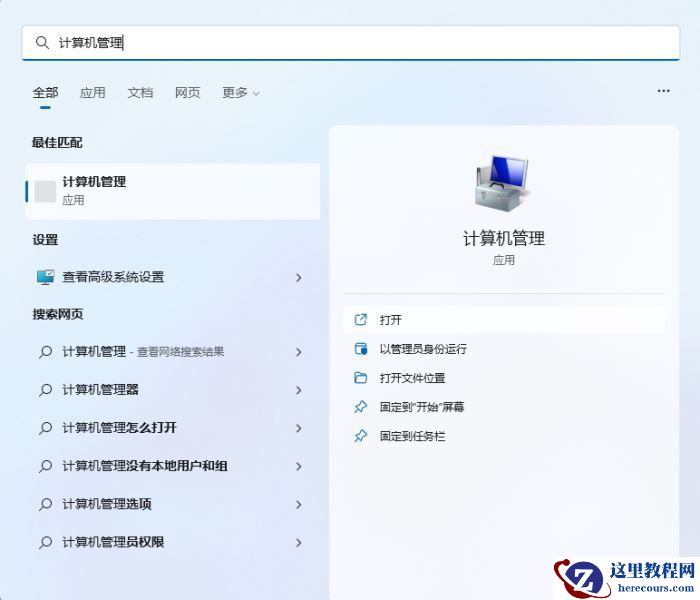700x600 pixels.
Task: Click the search box containing 计算机管理
Action: [350, 43]
